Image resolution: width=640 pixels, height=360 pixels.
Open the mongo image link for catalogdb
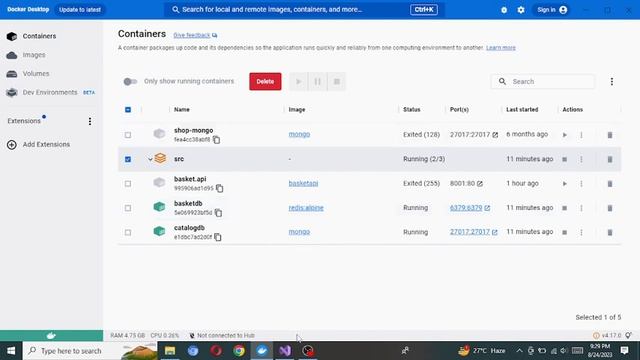coord(299,232)
